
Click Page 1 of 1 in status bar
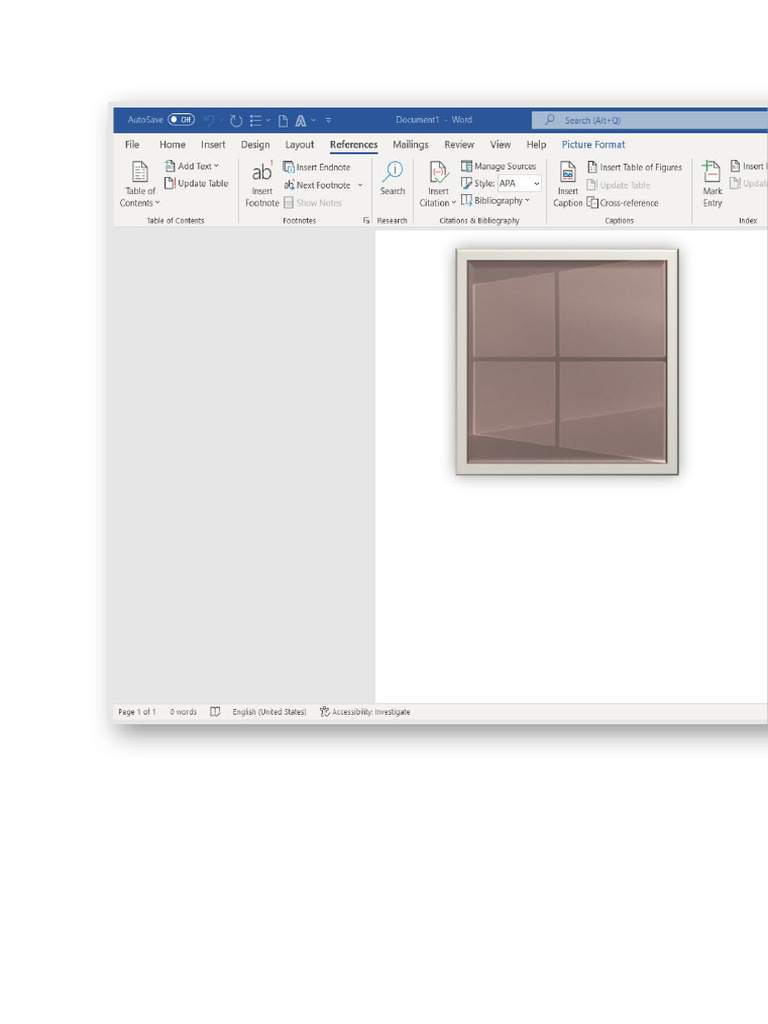pyautogui.click(x=136, y=712)
